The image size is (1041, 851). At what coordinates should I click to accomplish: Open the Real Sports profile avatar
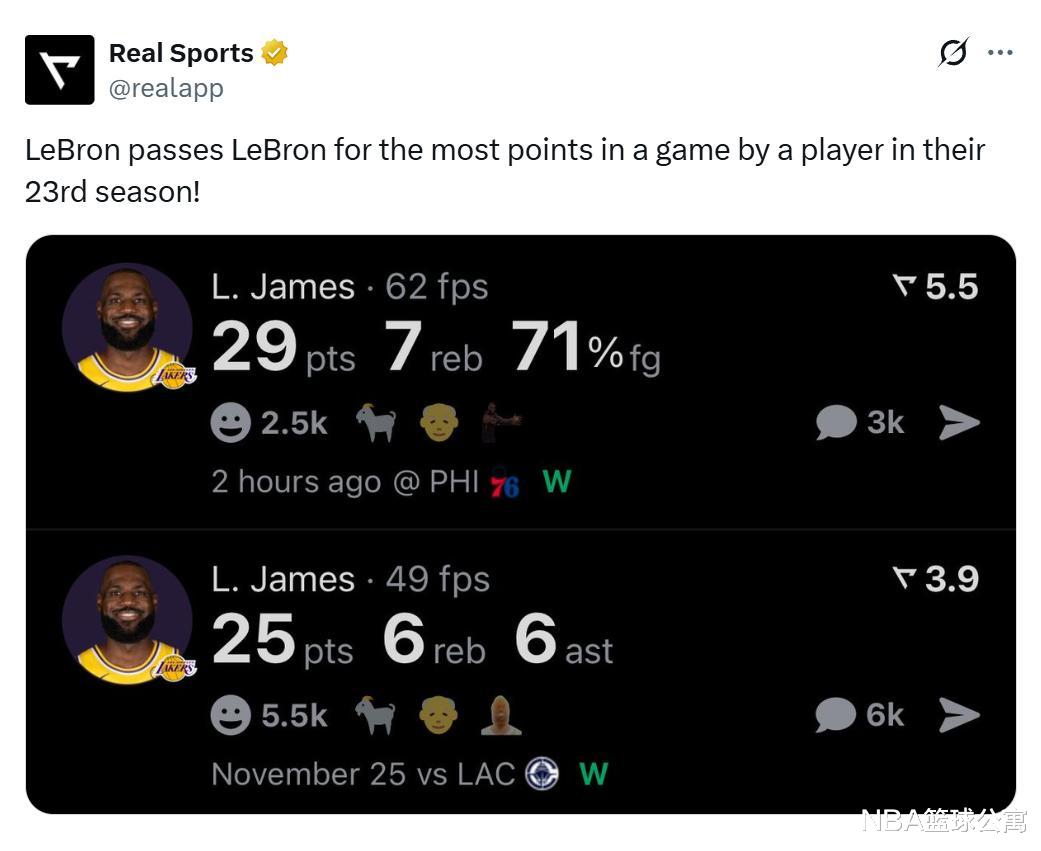pyautogui.click(x=59, y=70)
